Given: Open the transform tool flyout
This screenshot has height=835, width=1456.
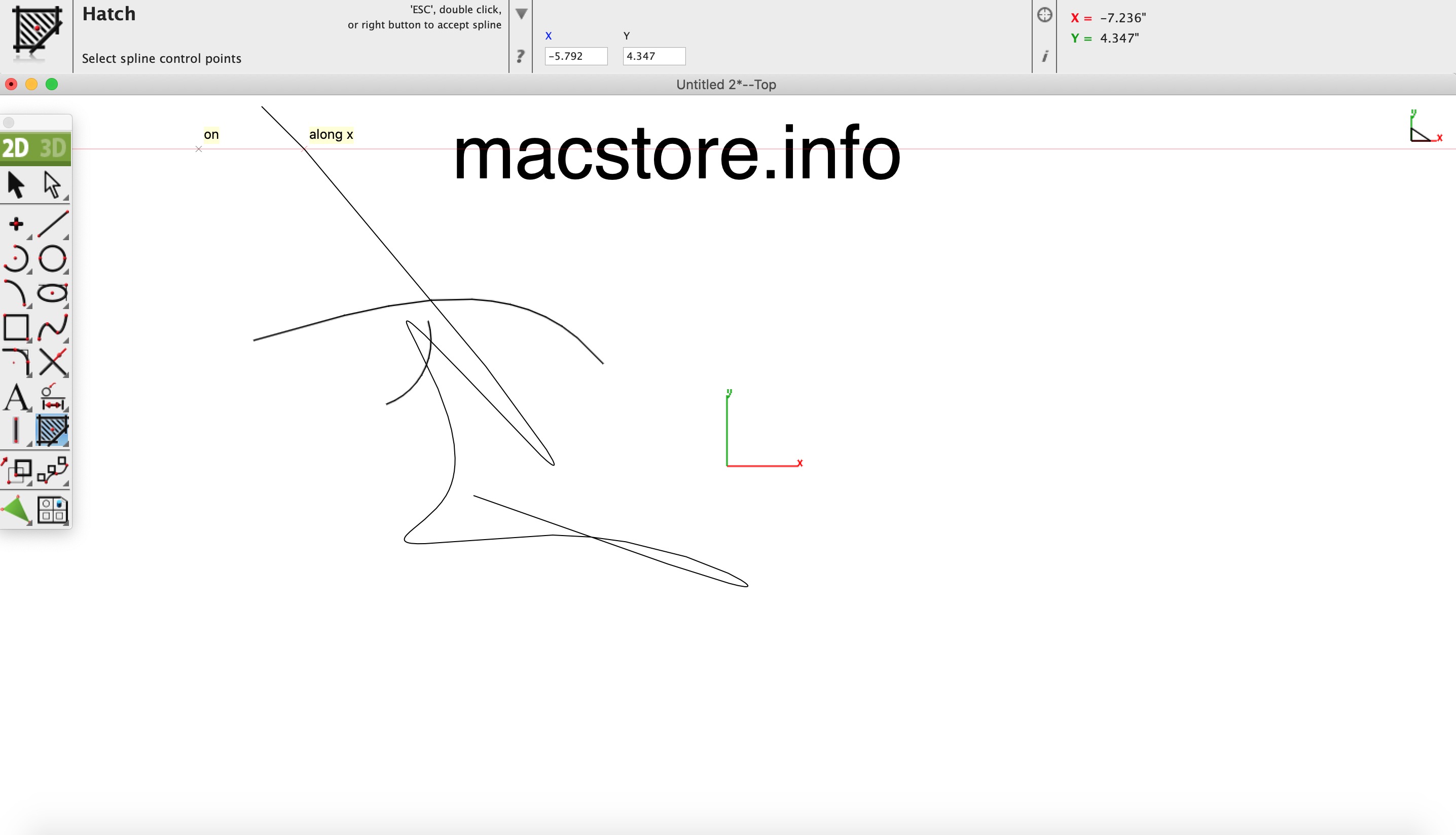Looking at the screenshot, I should [16, 471].
